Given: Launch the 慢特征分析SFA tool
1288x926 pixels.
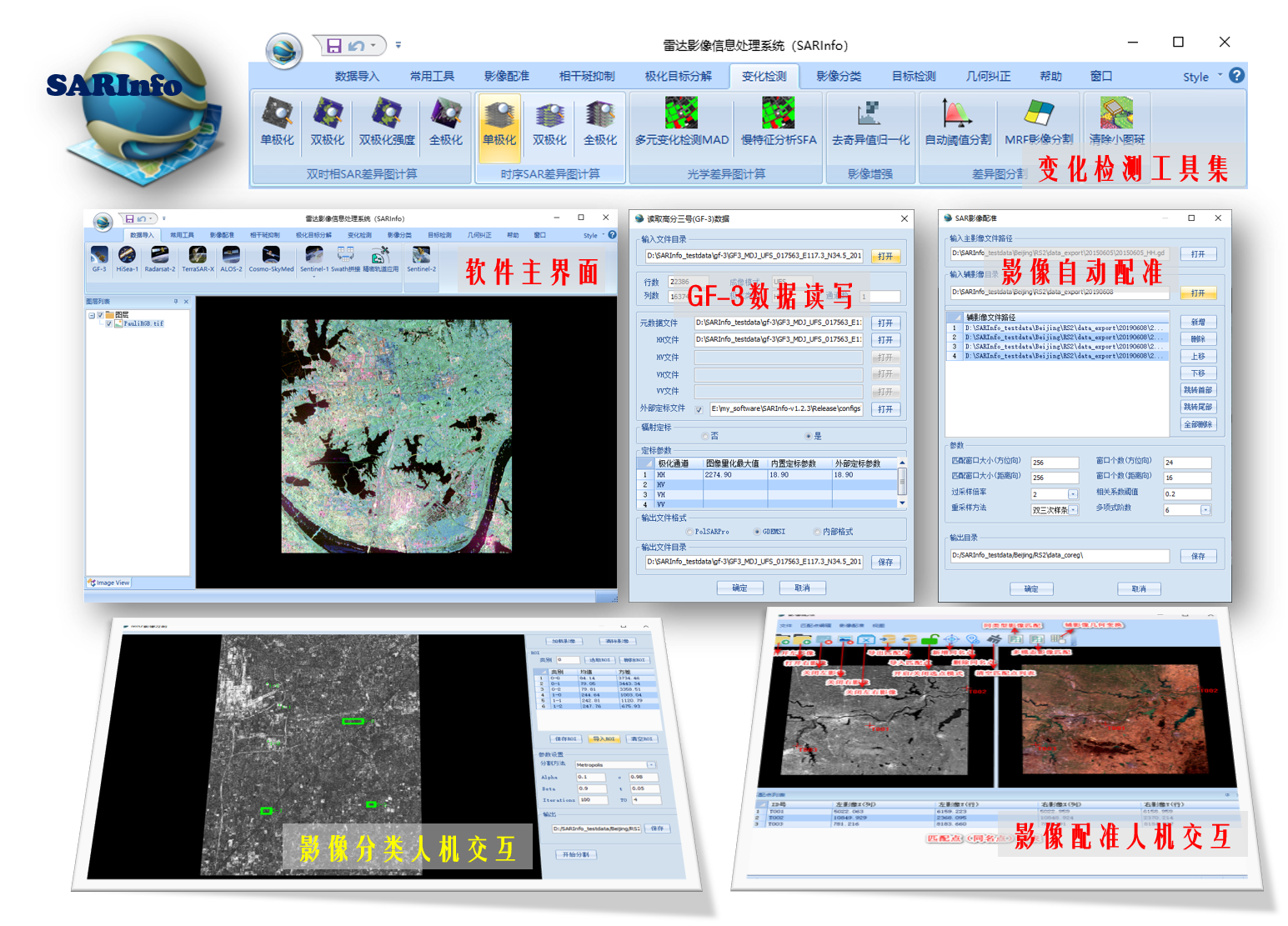Looking at the screenshot, I should pyautogui.click(x=779, y=123).
